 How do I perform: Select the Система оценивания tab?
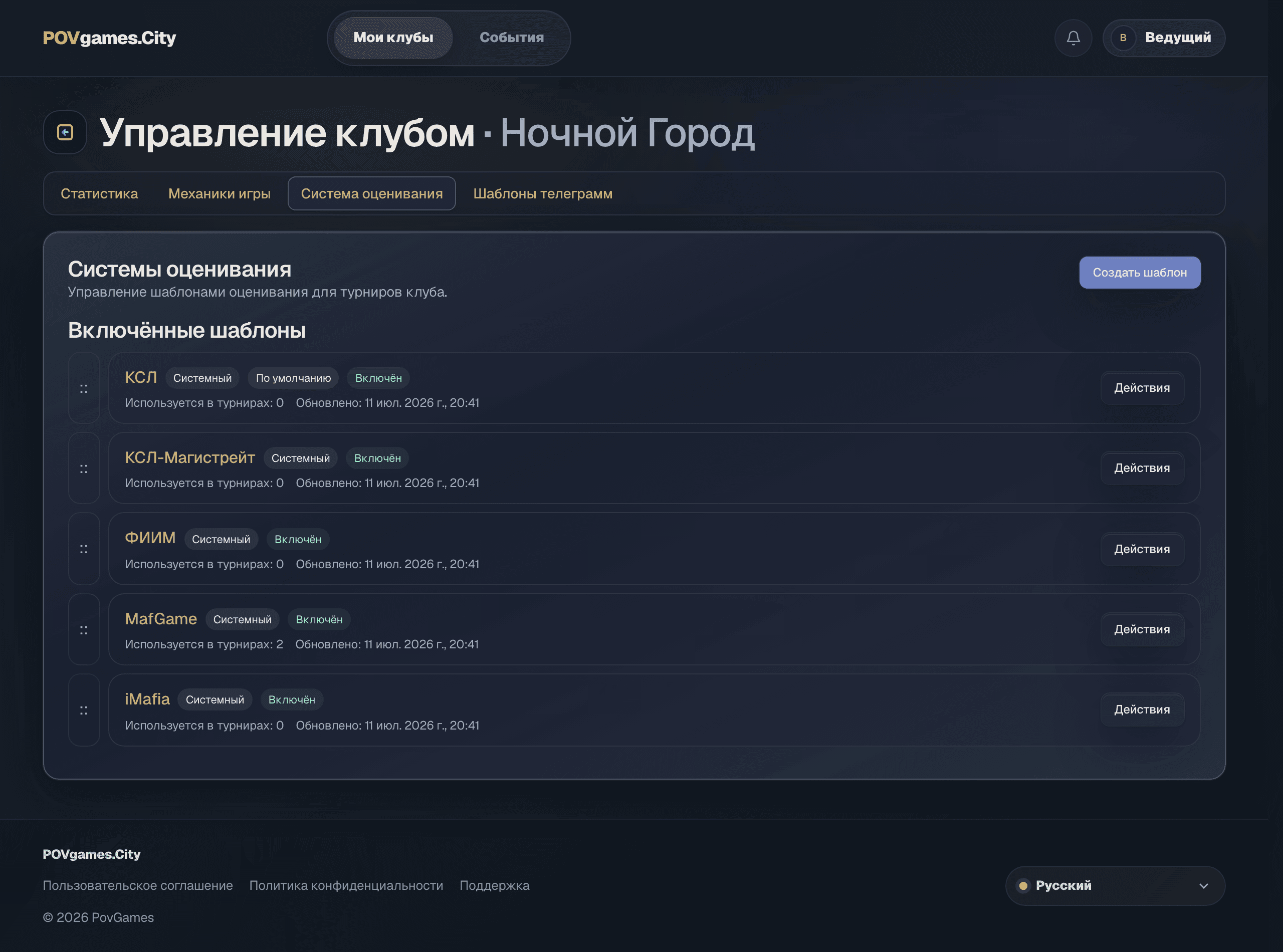tap(372, 193)
